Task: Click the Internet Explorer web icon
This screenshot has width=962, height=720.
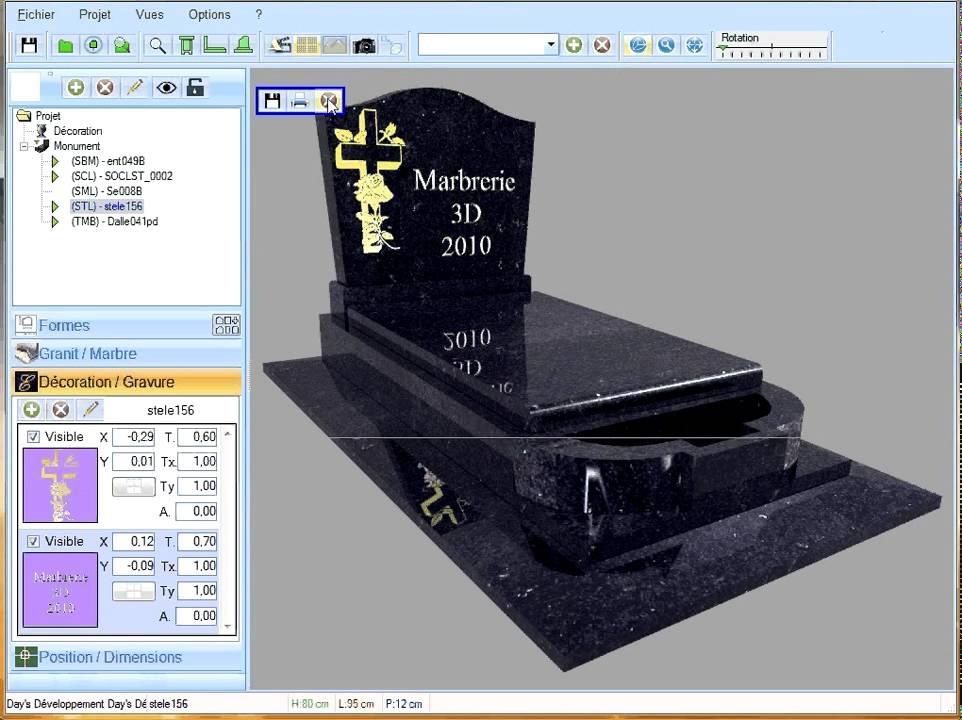Action: click(638, 45)
